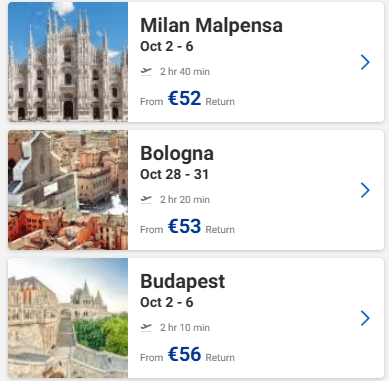Click the Oct 2 - 6 dates for Milan Malpensa
The height and width of the screenshot is (381, 389).
[x=167, y=46]
